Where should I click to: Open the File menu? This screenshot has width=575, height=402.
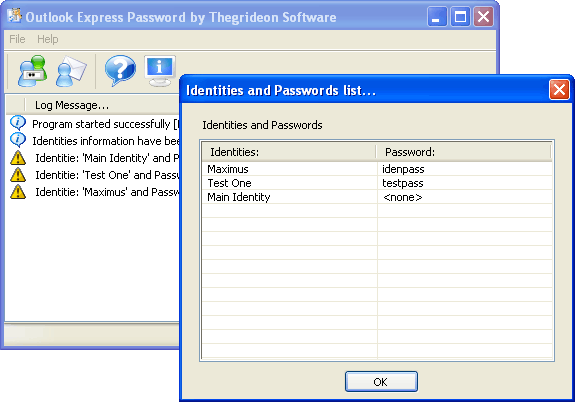click(x=17, y=39)
